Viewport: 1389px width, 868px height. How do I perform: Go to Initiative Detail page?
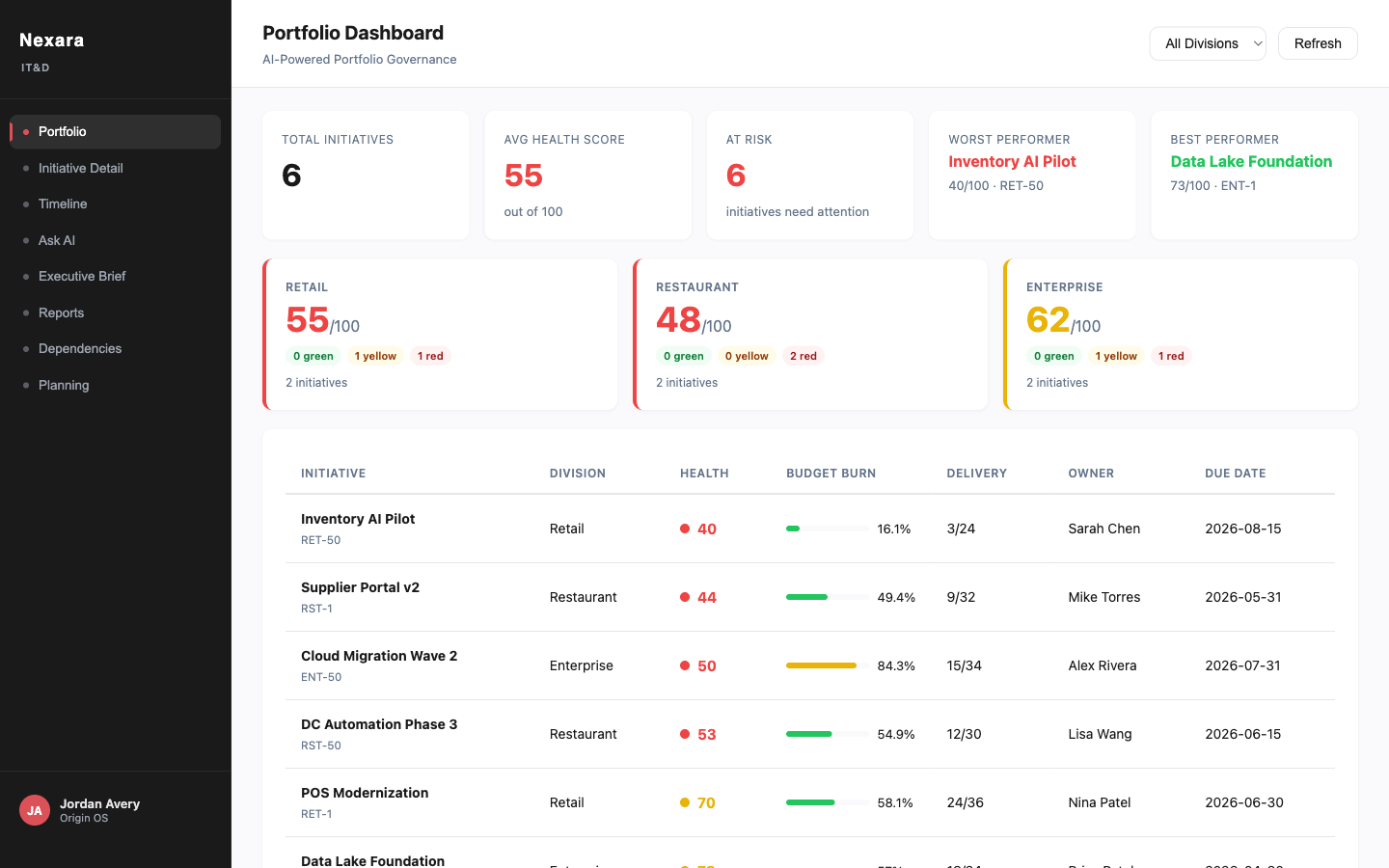pos(115,168)
